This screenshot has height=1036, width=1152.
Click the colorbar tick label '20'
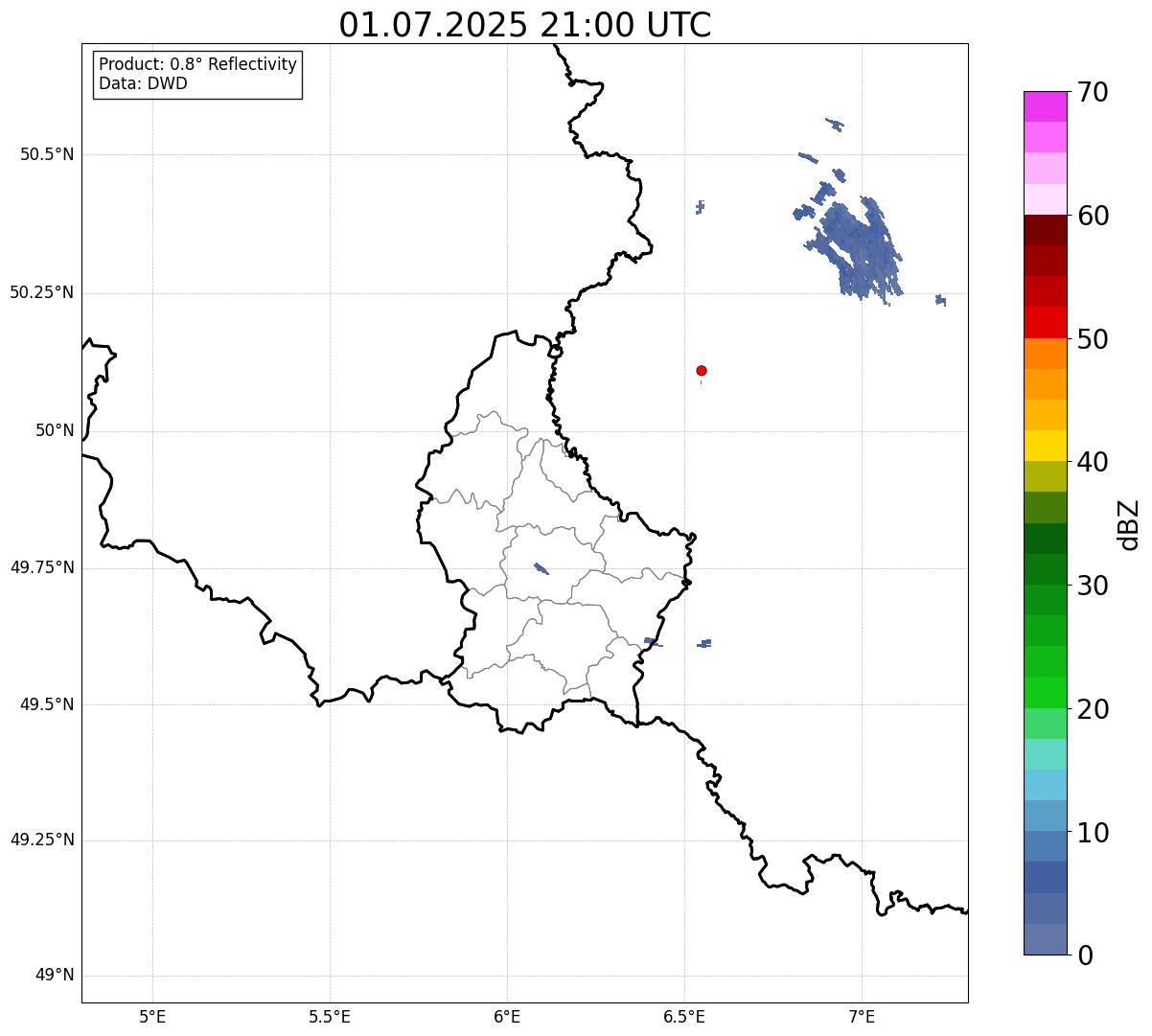click(x=1093, y=709)
